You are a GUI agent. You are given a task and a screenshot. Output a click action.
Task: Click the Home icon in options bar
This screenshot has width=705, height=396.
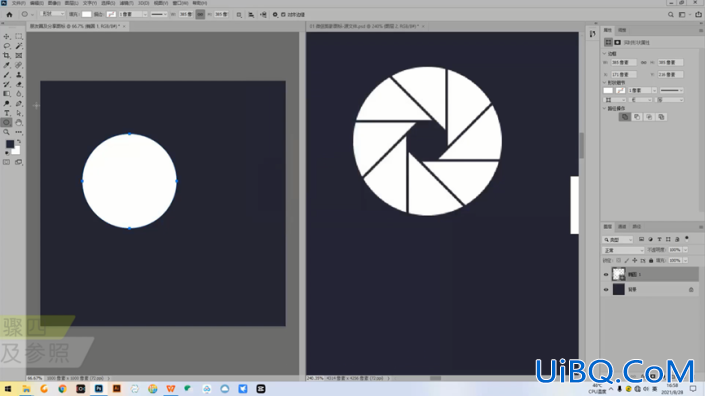click(9, 14)
